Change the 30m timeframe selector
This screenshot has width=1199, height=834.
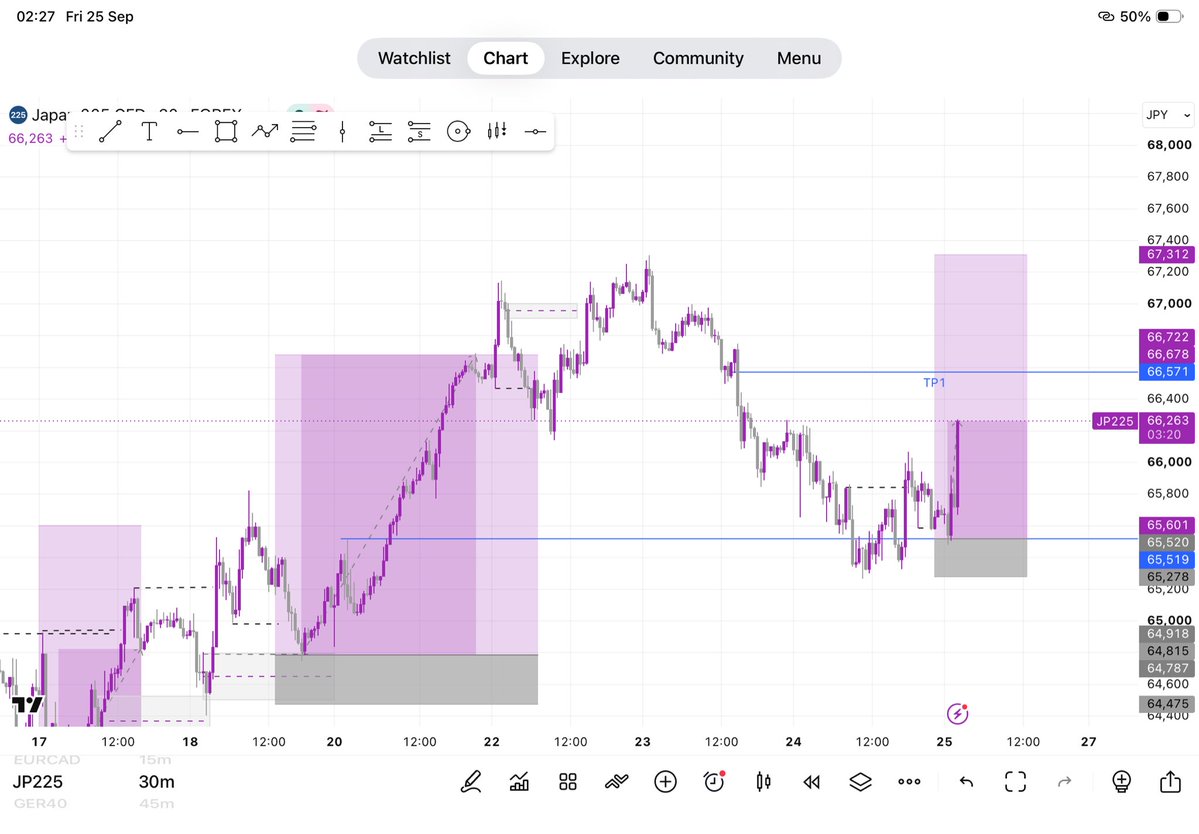[157, 781]
